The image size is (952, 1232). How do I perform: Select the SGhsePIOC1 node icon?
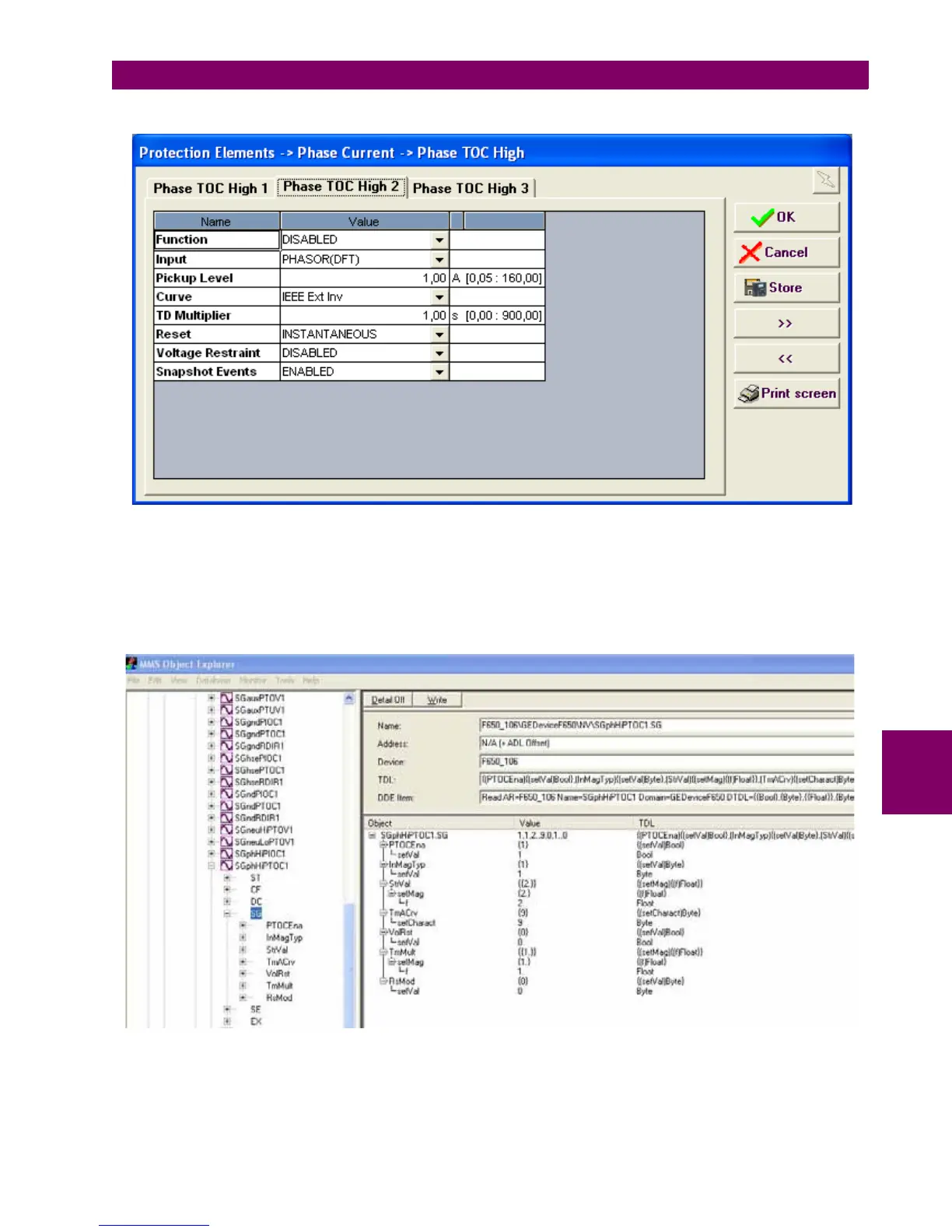tap(226, 758)
